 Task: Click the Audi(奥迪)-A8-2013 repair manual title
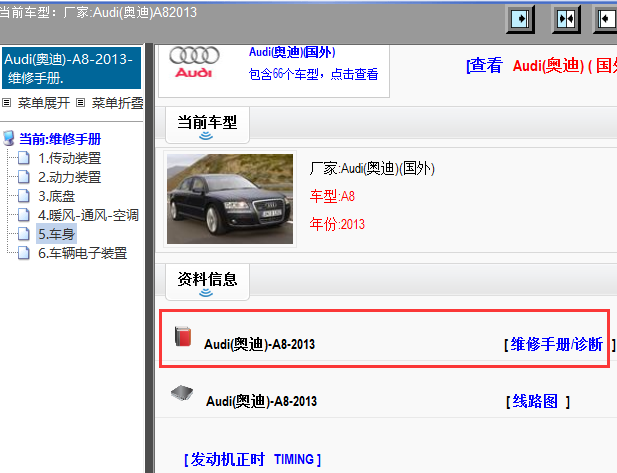tap(259, 344)
